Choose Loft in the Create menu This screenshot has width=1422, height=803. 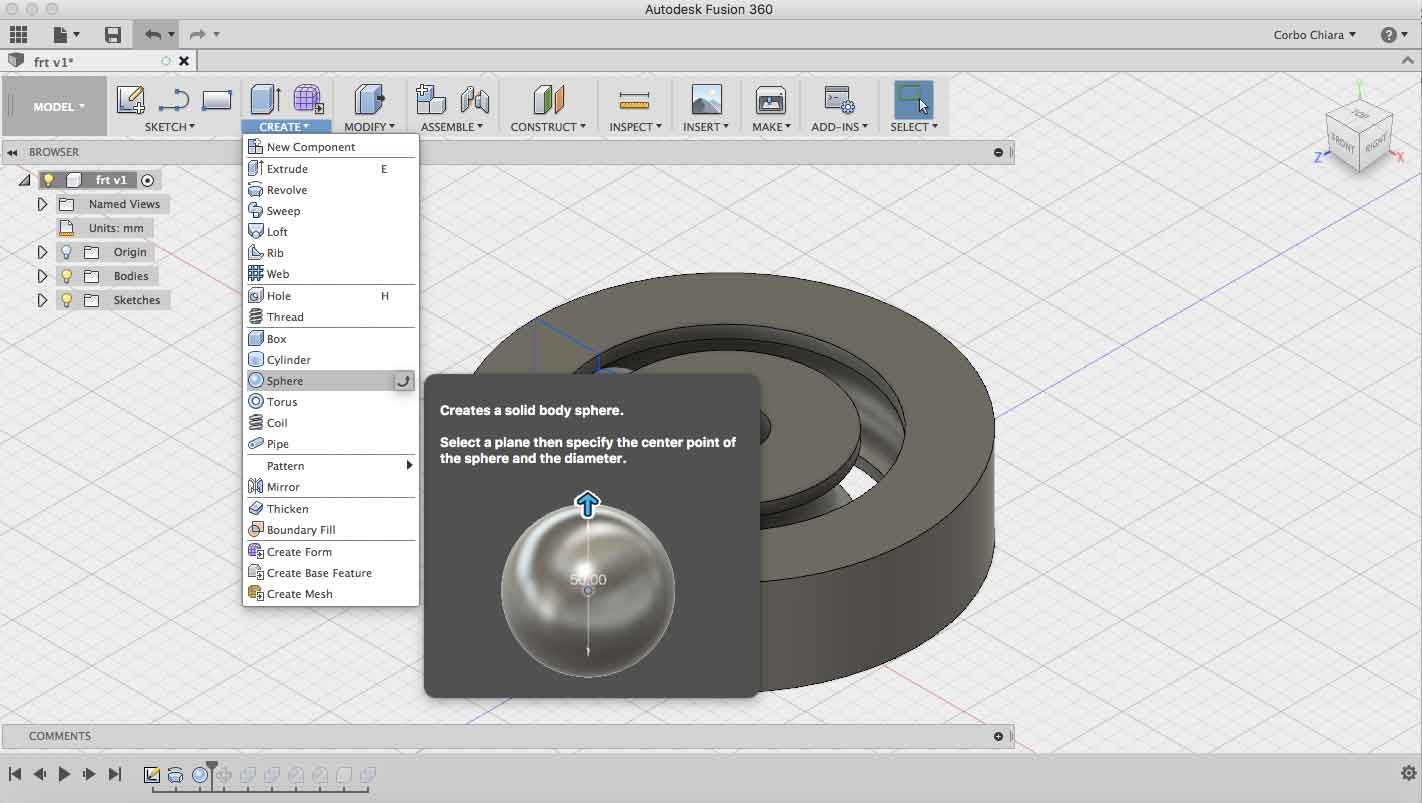331,232
